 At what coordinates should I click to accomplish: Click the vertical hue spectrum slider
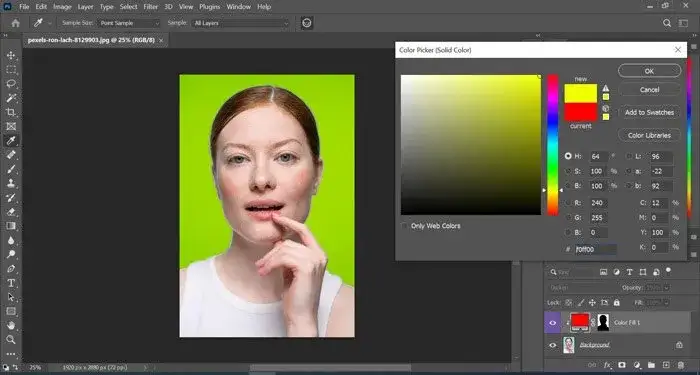click(x=553, y=145)
